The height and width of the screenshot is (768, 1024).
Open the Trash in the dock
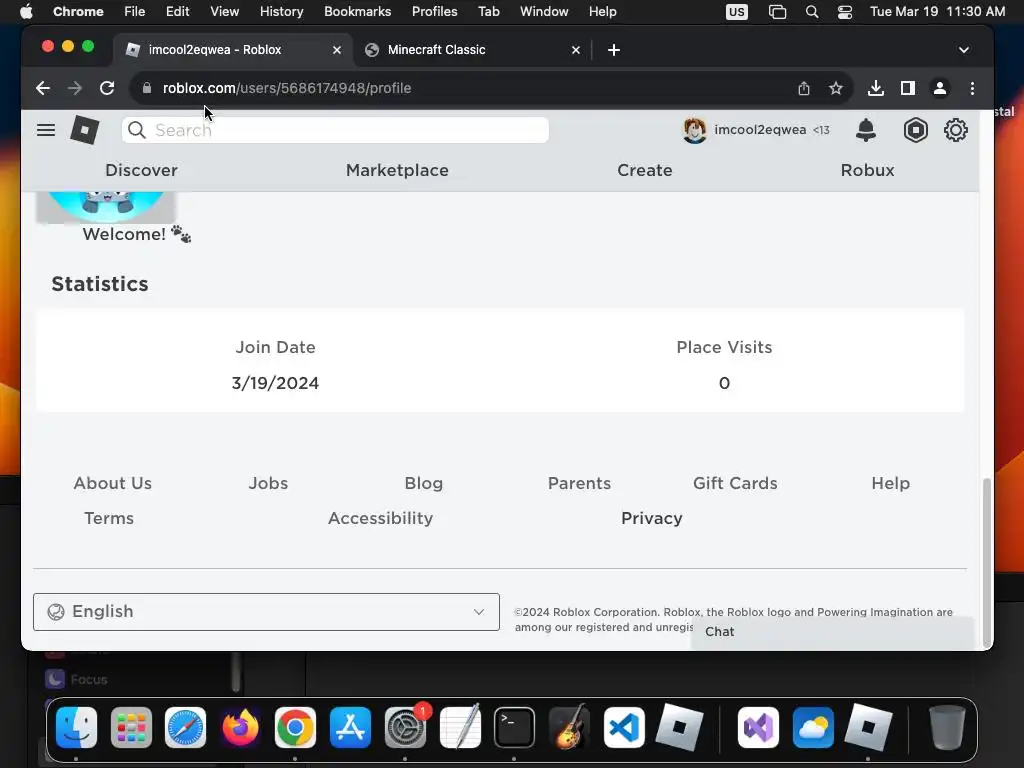pos(947,727)
